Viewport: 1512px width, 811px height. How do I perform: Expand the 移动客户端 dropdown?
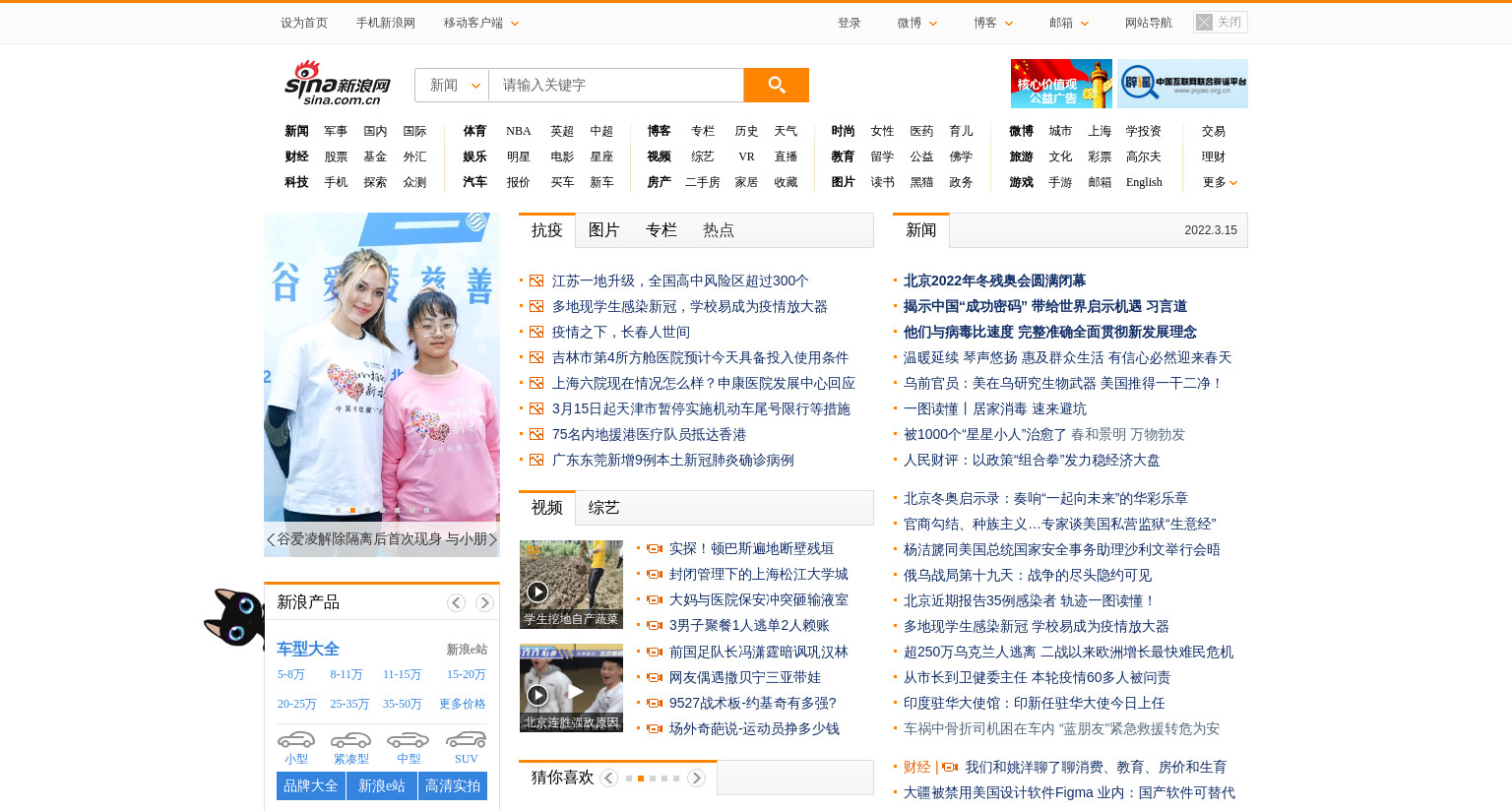[x=481, y=23]
